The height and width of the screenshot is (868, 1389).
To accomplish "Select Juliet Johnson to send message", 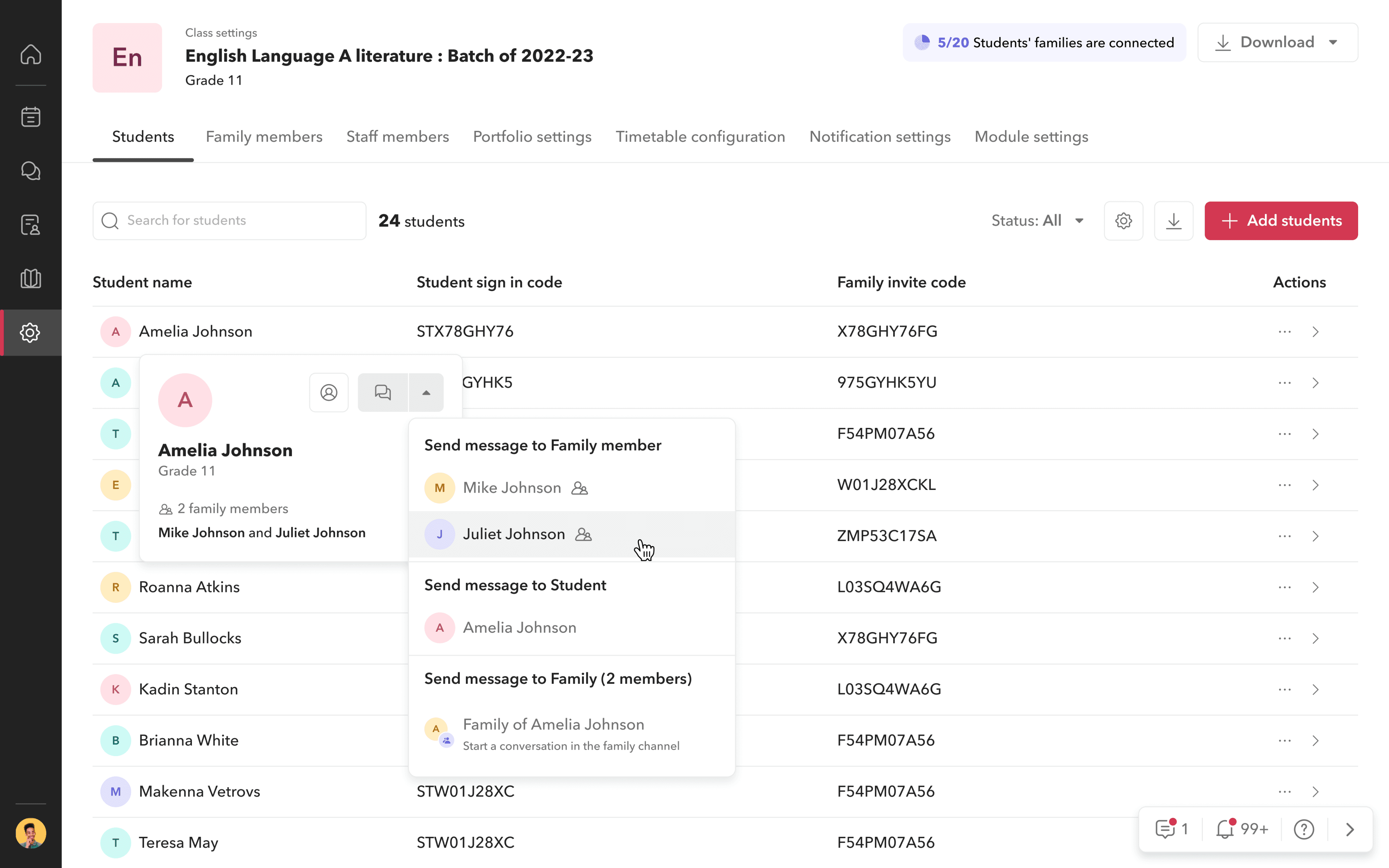I will click(x=514, y=534).
